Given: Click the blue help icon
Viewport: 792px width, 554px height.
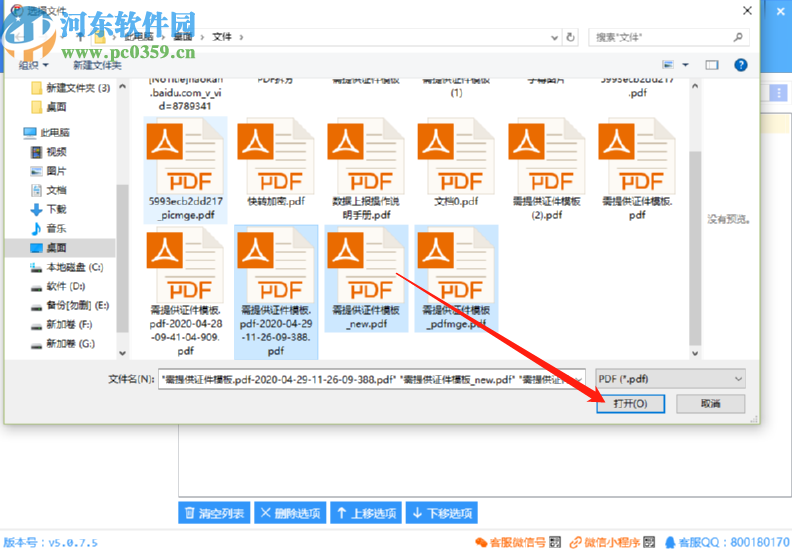Looking at the screenshot, I should pos(740,65).
